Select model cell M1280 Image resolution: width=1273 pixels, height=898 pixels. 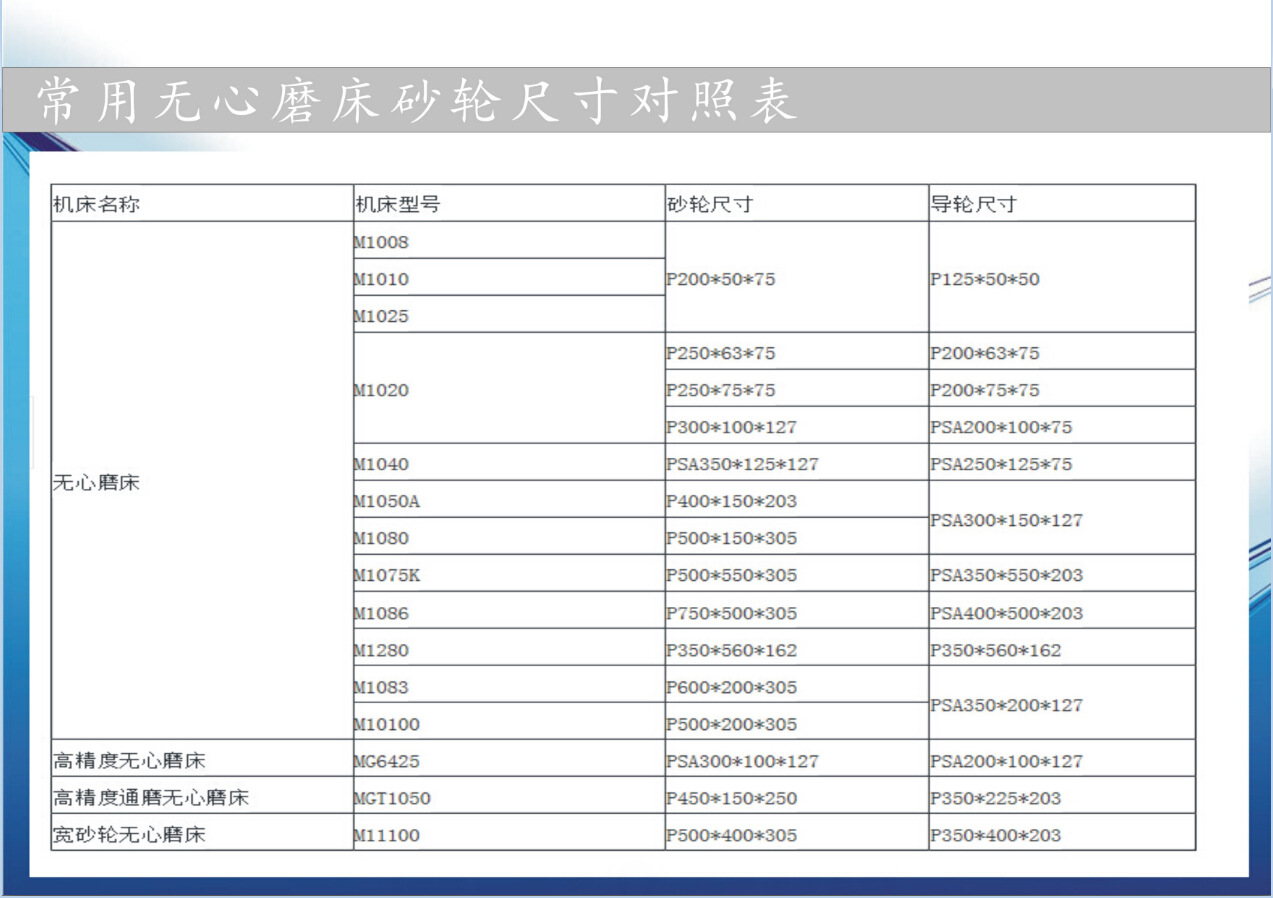(509, 647)
